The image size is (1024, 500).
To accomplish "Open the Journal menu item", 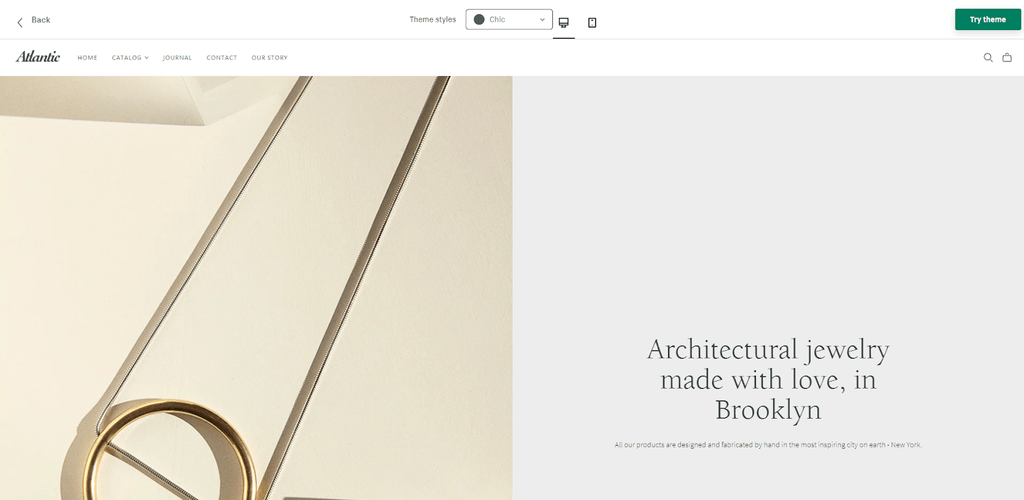I will click(177, 58).
